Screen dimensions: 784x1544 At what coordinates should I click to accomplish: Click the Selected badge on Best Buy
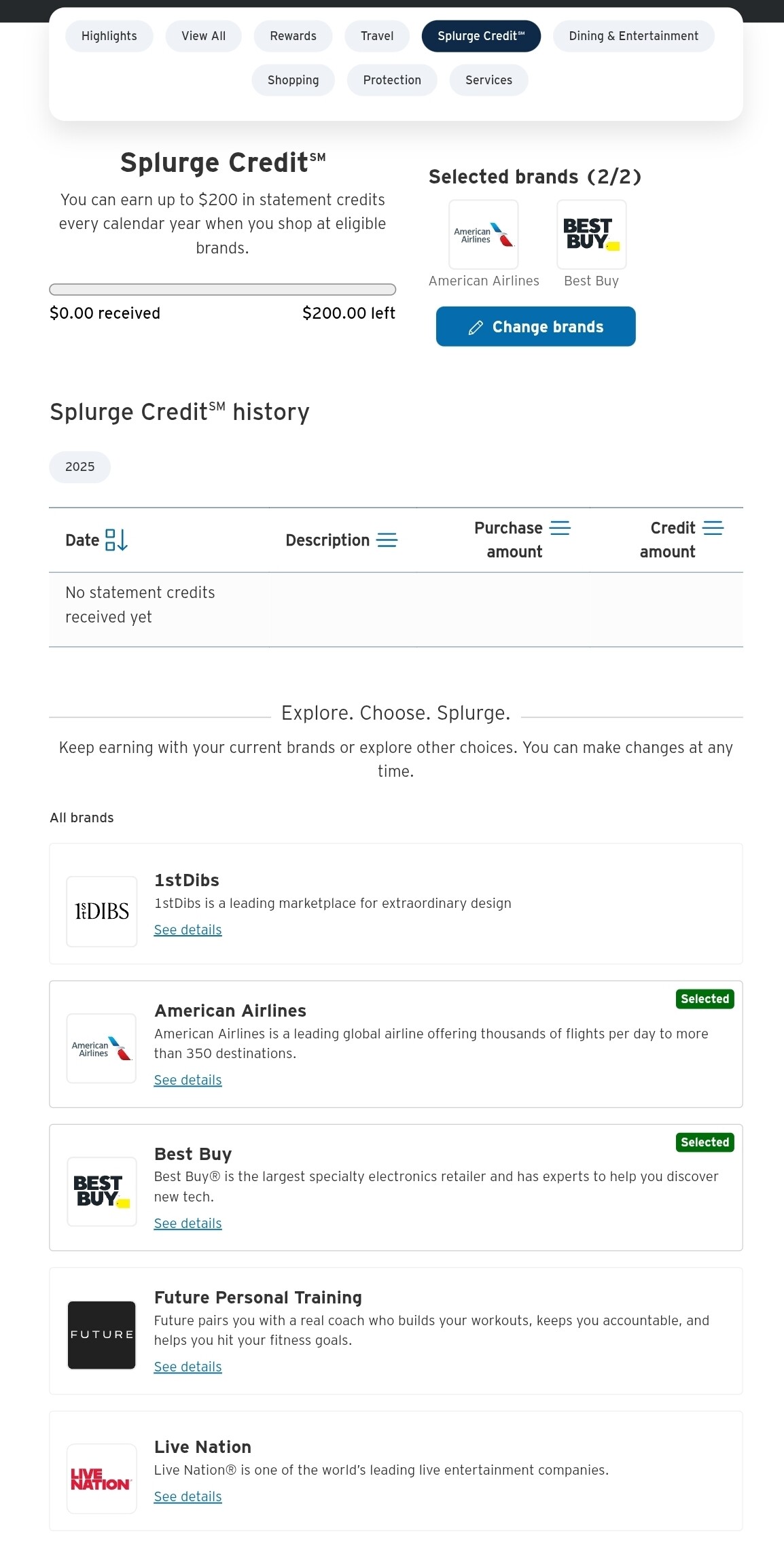tap(705, 1142)
